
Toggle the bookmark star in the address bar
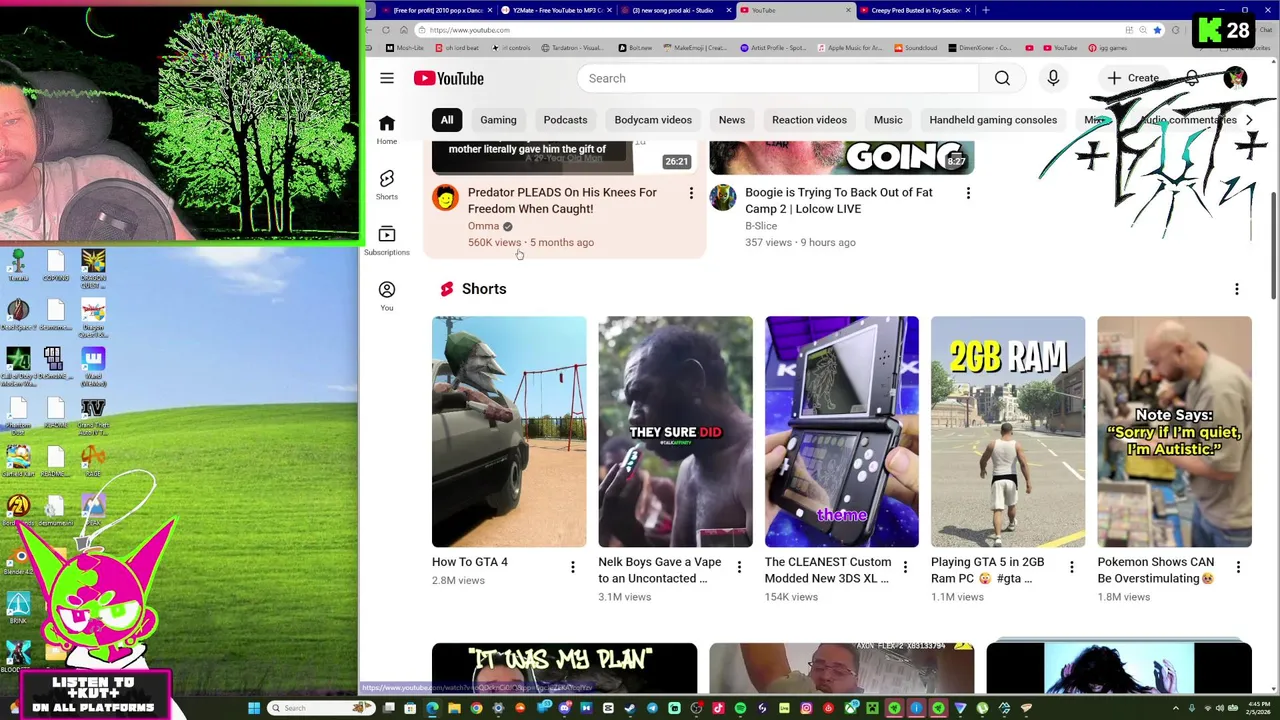(x=1157, y=30)
